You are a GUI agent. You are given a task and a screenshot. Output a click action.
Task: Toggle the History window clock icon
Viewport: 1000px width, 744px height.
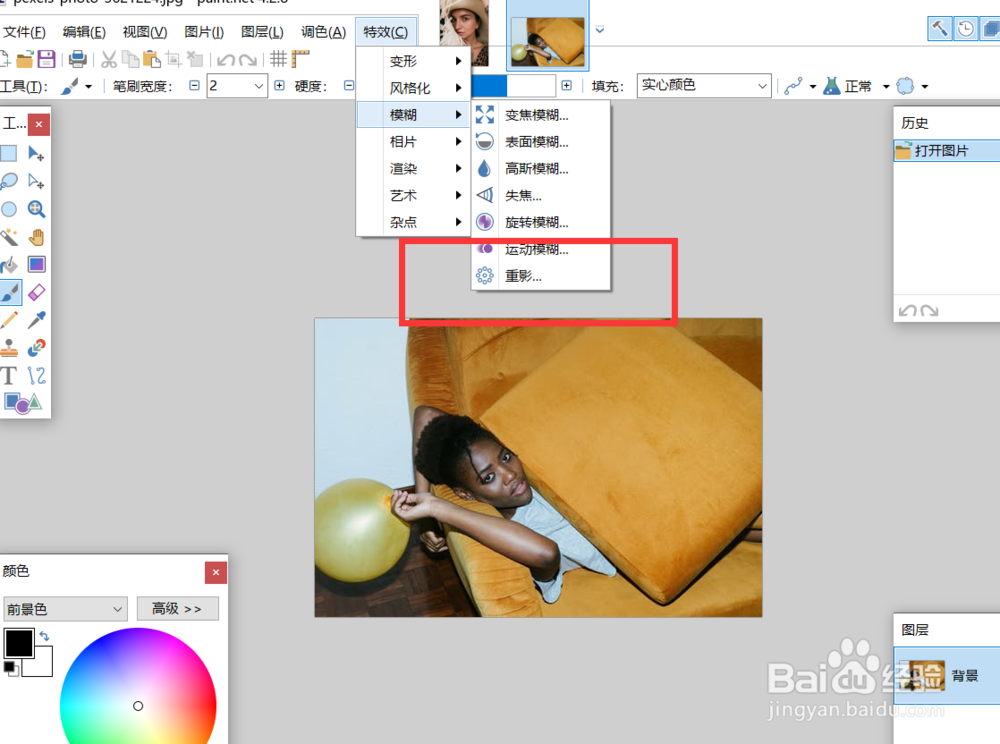(x=966, y=29)
